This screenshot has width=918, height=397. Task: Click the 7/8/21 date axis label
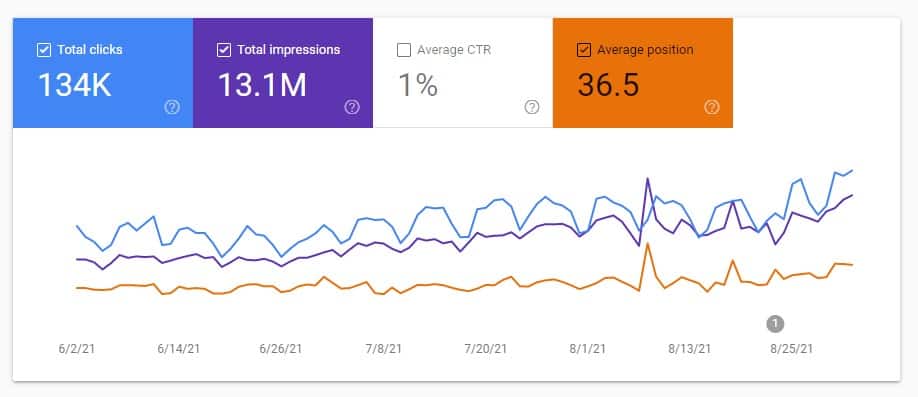pyautogui.click(x=383, y=349)
